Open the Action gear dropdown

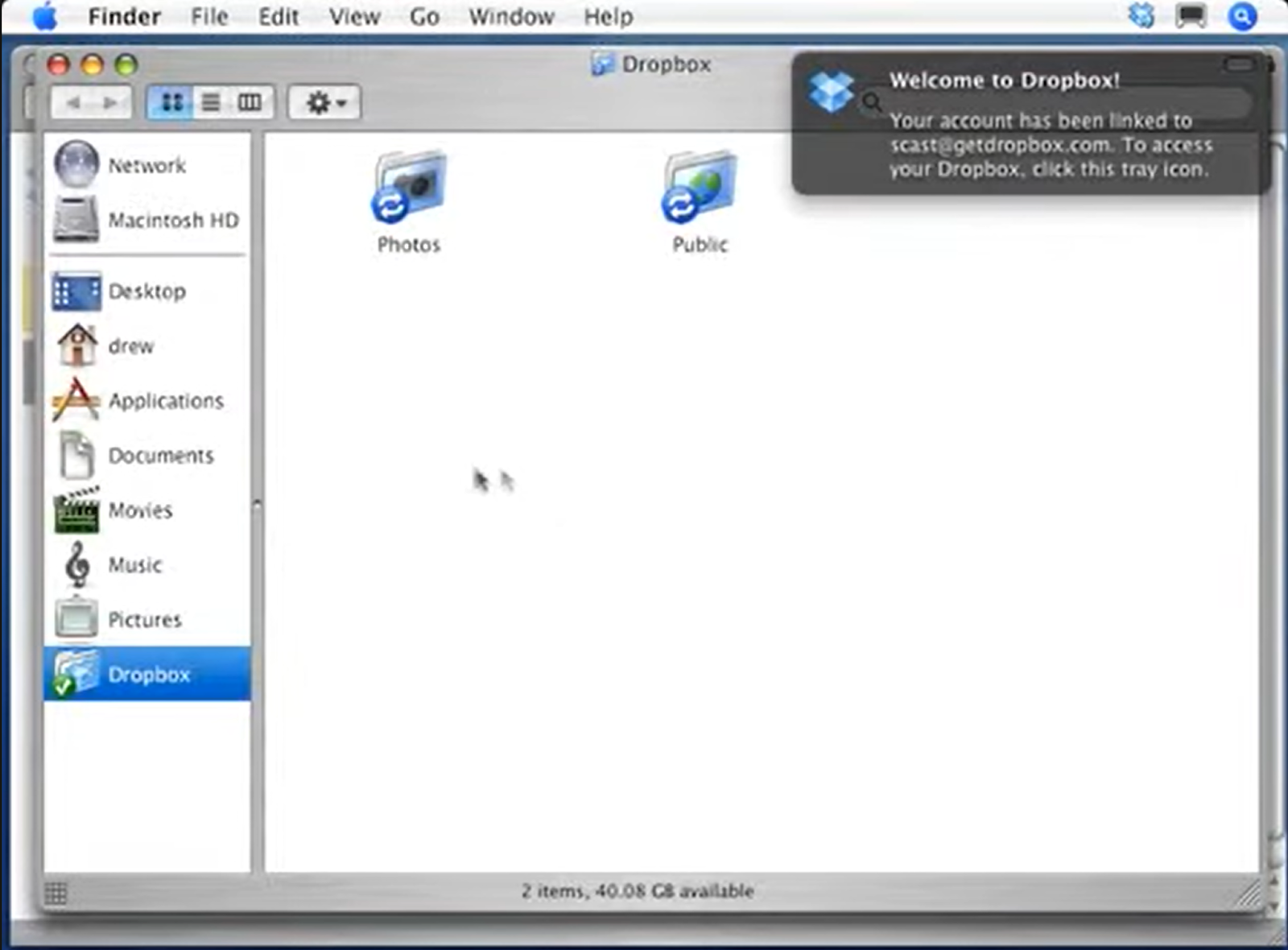tap(324, 102)
